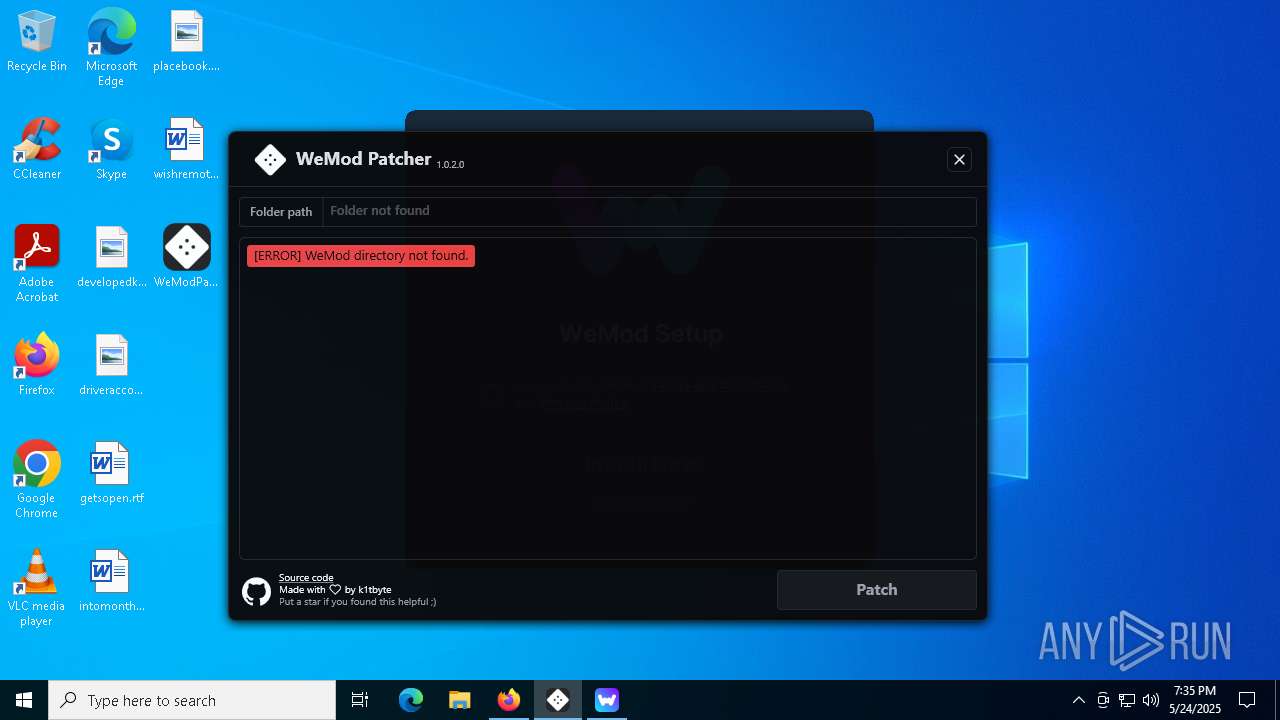Click 'Made with heart by k1tbyte' text
The width and height of the screenshot is (1280, 720).
(x=335, y=590)
